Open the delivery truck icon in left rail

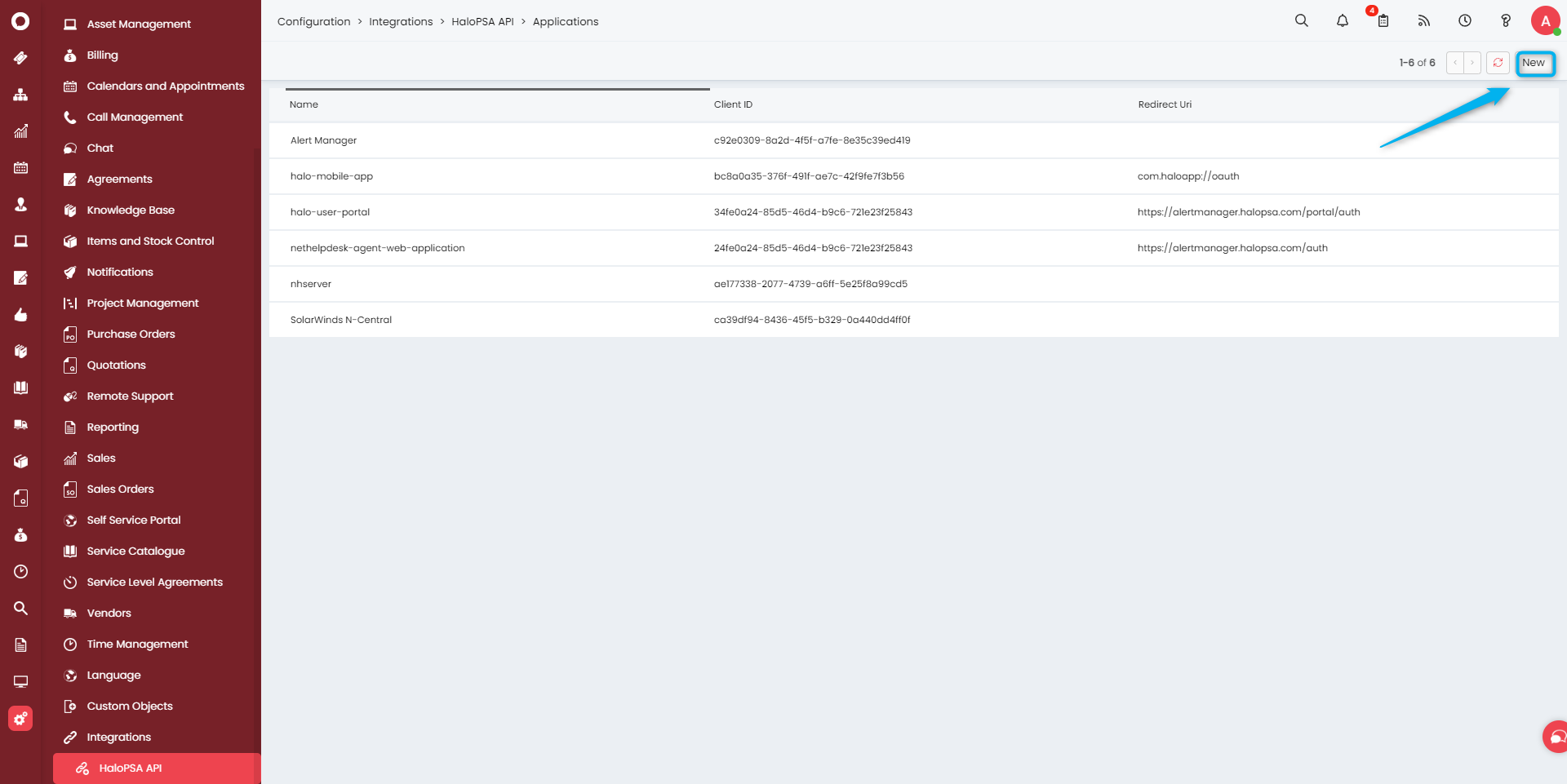pos(20,425)
